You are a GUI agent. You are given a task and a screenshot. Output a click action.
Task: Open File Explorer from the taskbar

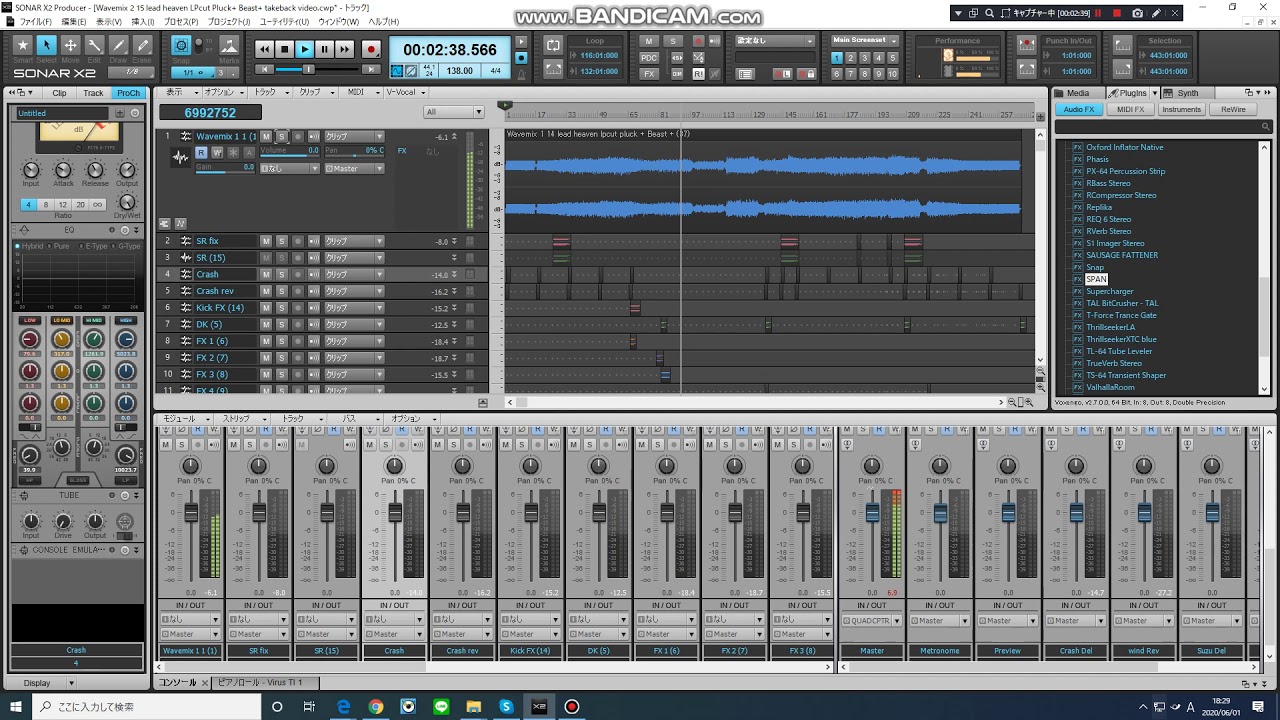(x=473, y=706)
